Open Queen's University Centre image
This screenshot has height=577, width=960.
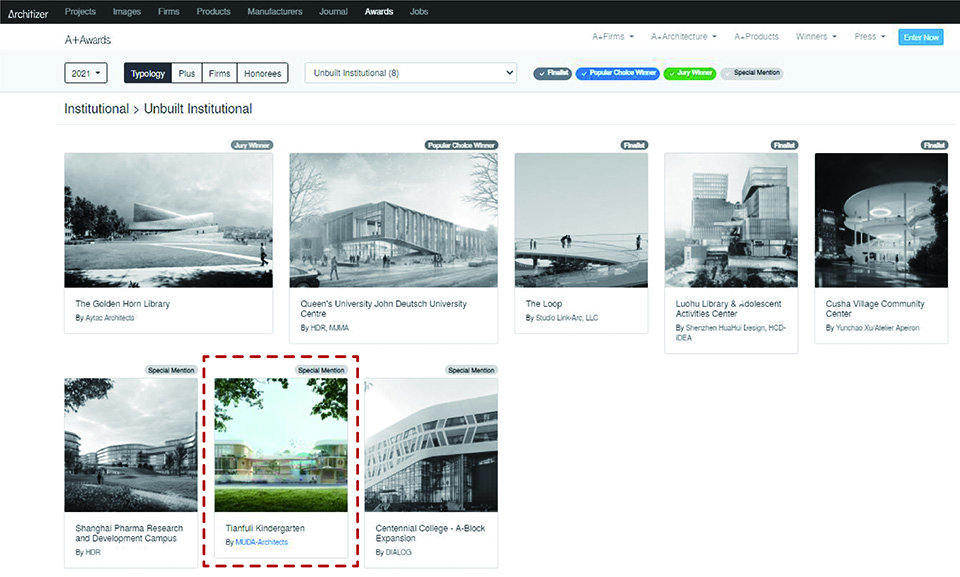pyautogui.click(x=394, y=220)
